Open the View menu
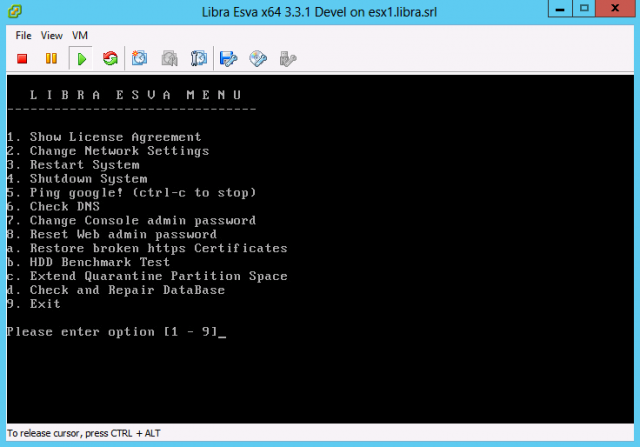The height and width of the screenshot is (447, 640). tap(51, 36)
